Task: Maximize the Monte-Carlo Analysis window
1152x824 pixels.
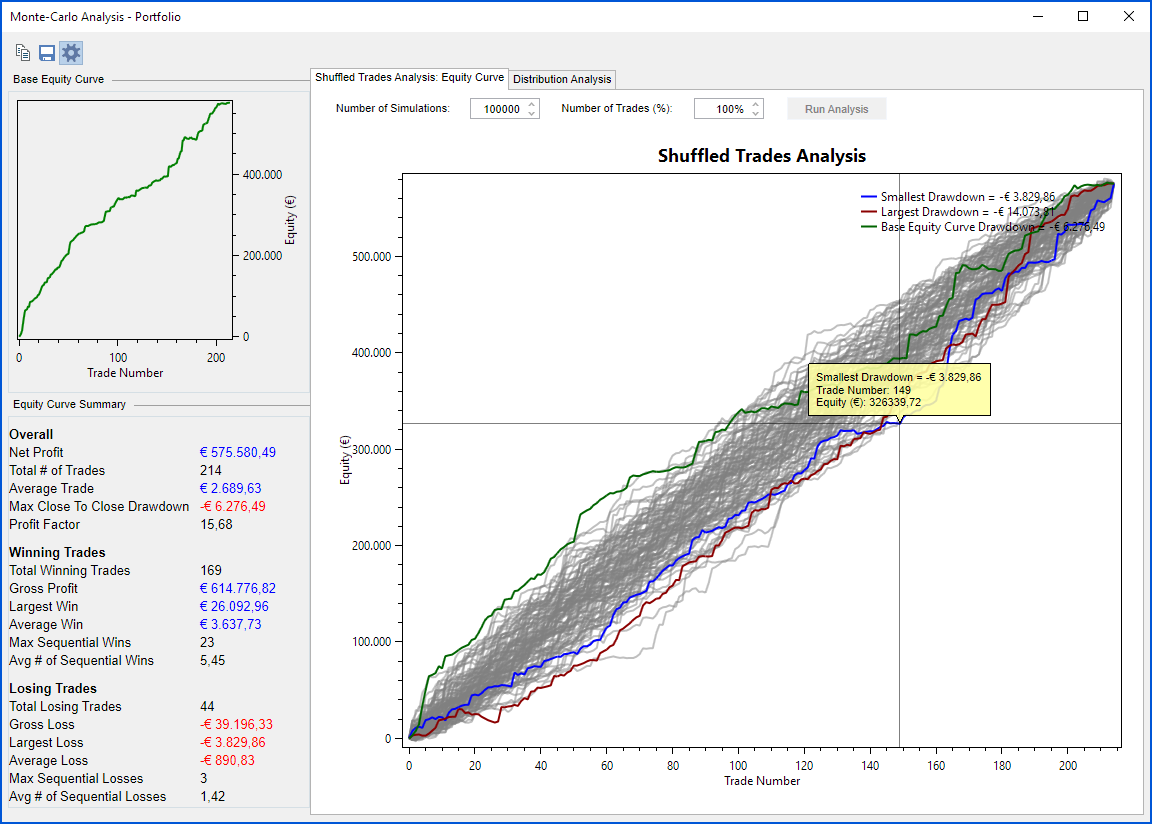Action: (1083, 16)
